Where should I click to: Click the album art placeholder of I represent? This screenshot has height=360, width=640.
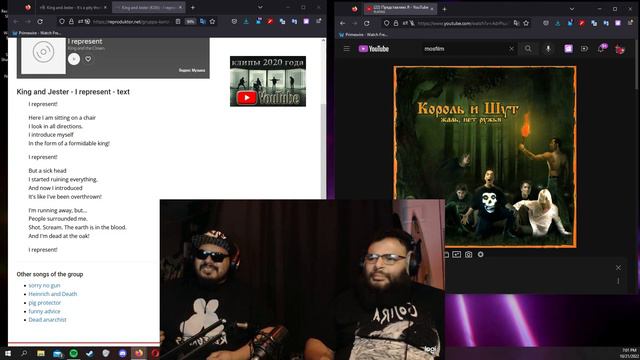43,53
